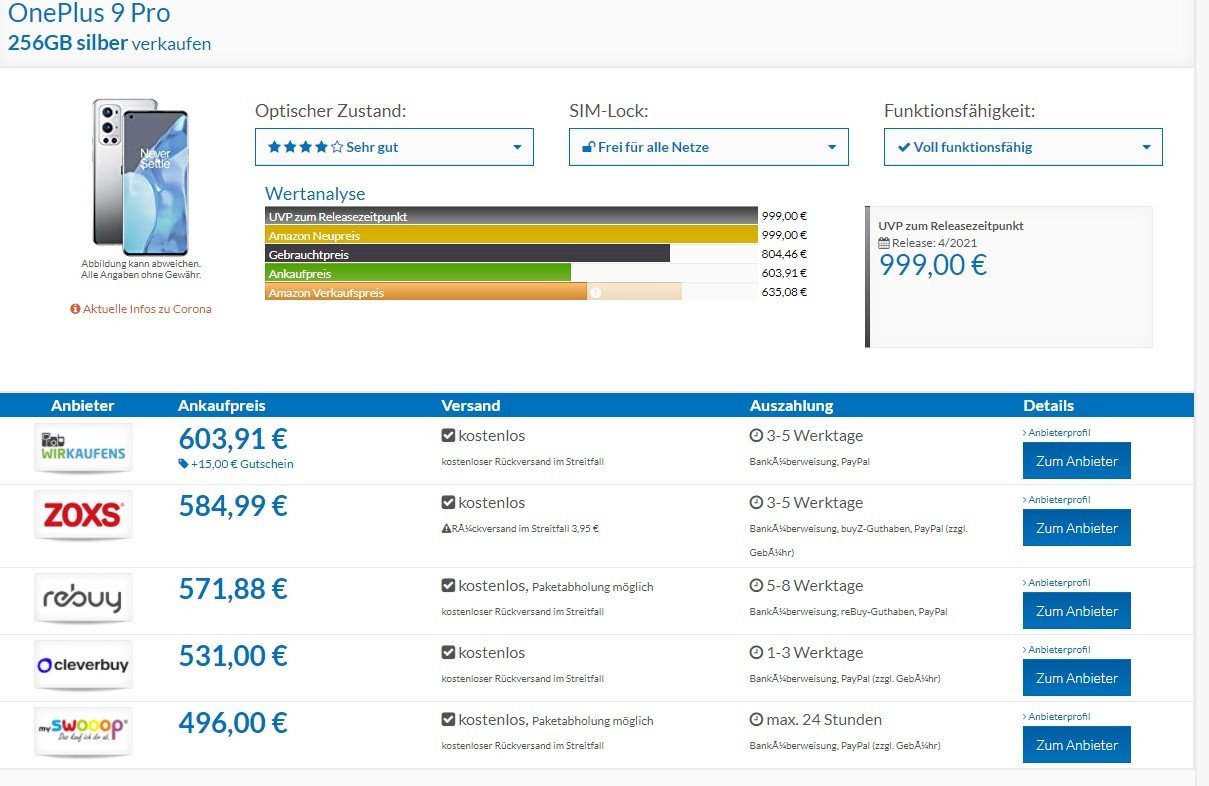Open Anbieterprofil link for mySWOOOP

tap(1056, 716)
